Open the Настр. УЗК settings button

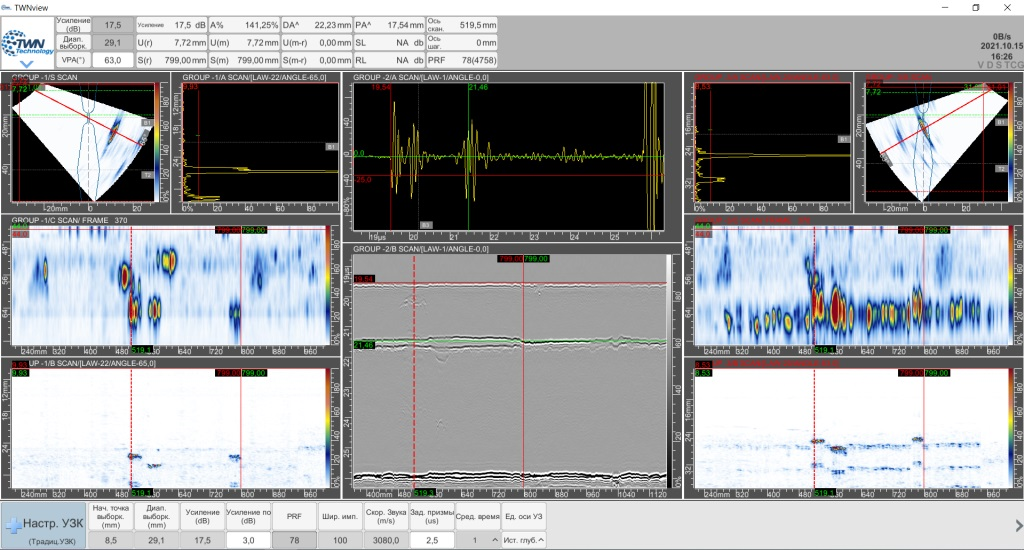(x=42, y=524)
